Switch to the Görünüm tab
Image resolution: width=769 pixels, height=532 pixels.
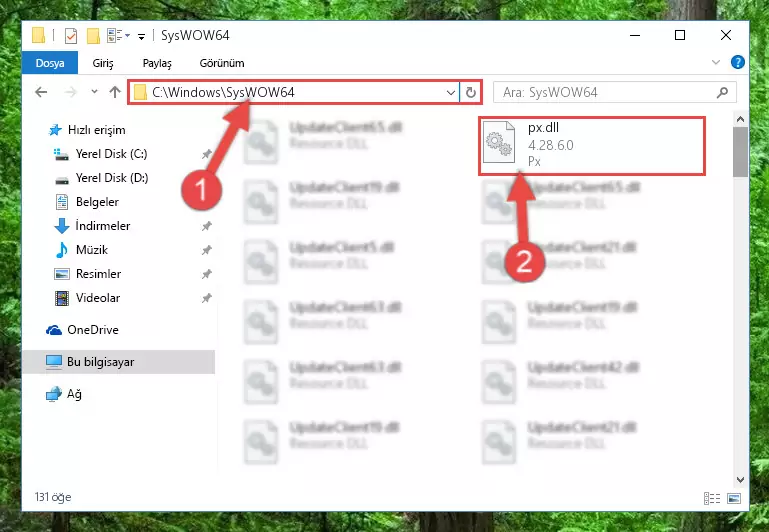(x=222, y=63)
